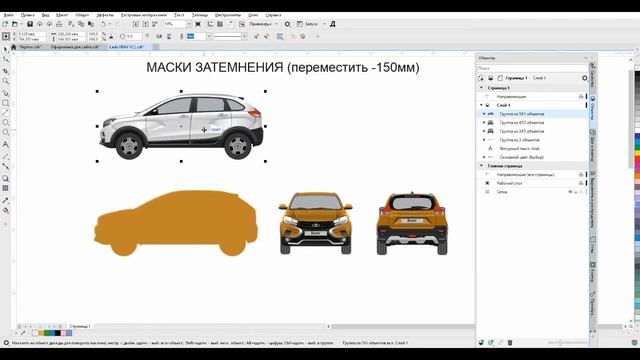Select the Ellipse tool in the toolbox
The image size is (640, 360).
[5, 122]
